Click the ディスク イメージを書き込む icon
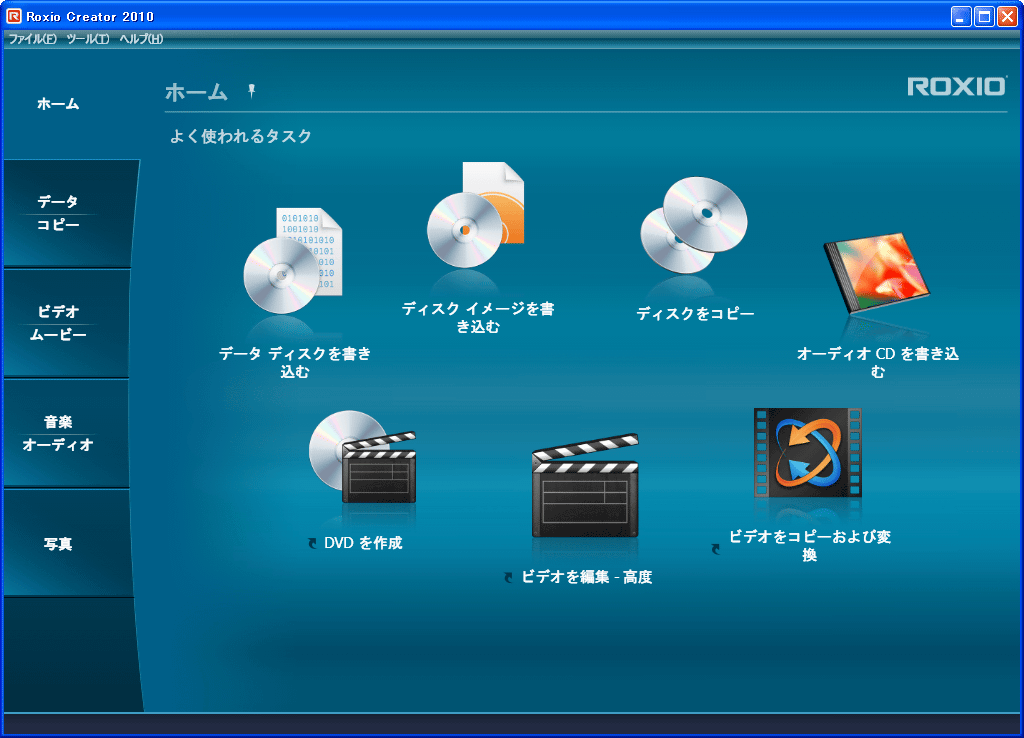The width and height of the screenshot is (1024, 738). pos(476,215)
